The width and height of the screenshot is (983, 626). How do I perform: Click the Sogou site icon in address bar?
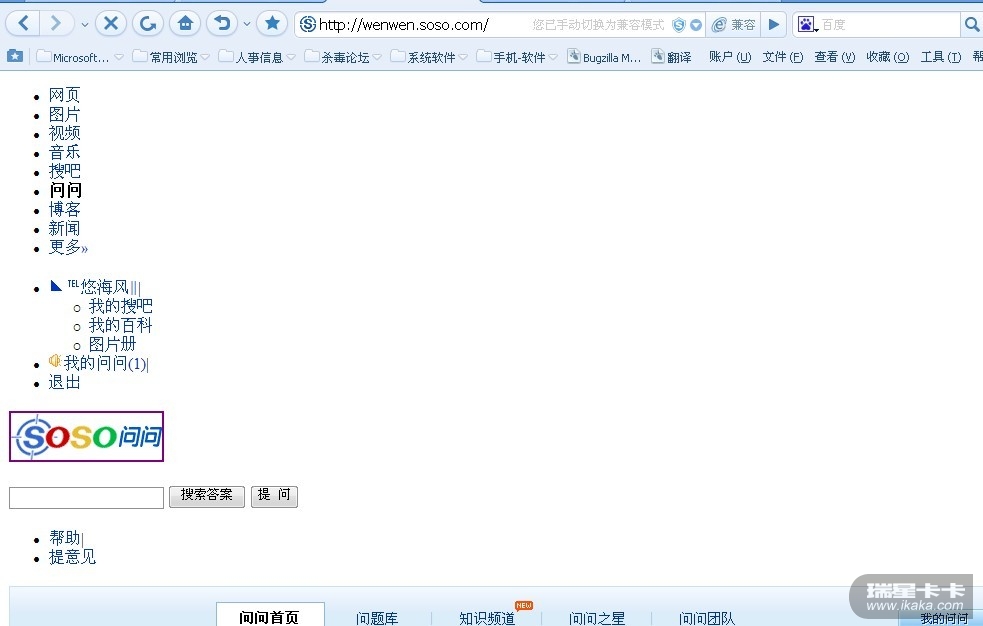click(x=307, y=24)
